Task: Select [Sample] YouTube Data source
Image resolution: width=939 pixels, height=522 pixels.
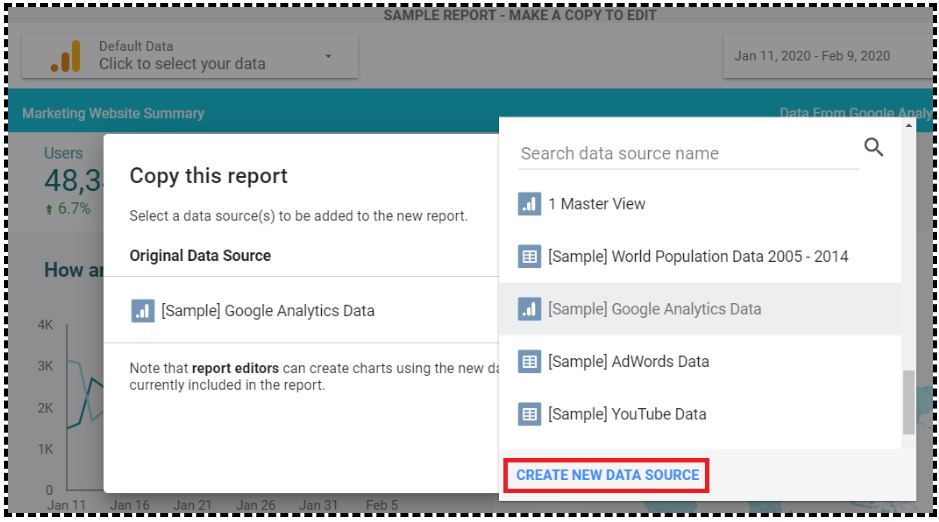Action: click(699, 414)
